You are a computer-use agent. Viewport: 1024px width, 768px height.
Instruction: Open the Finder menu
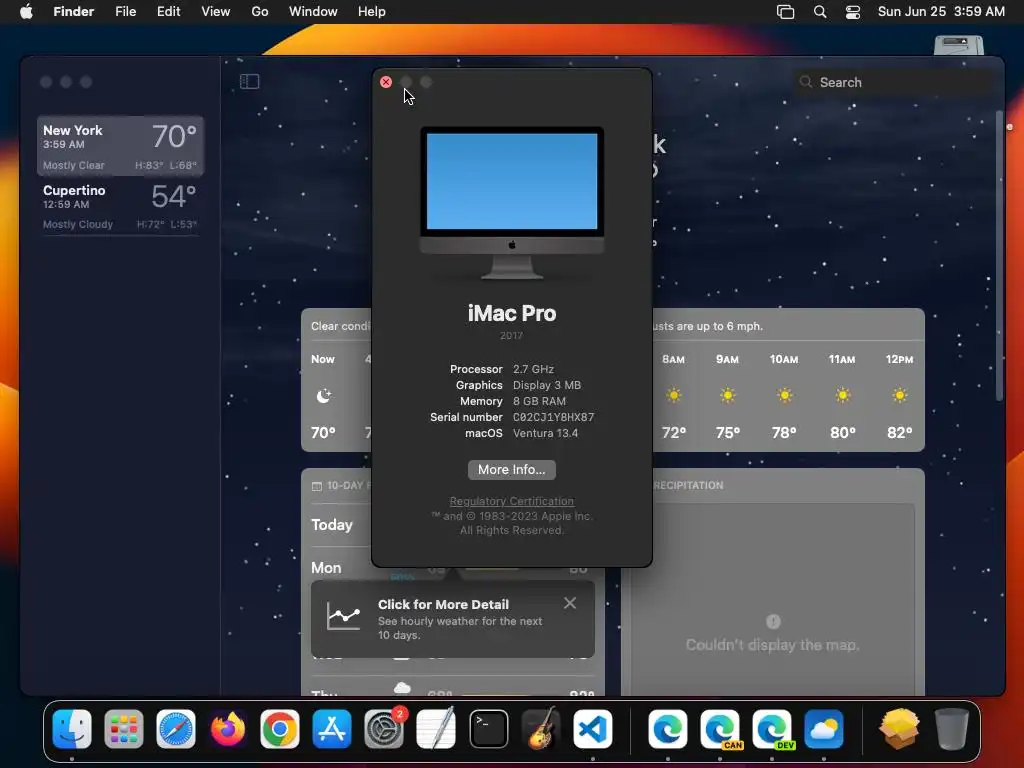point(73,12)
